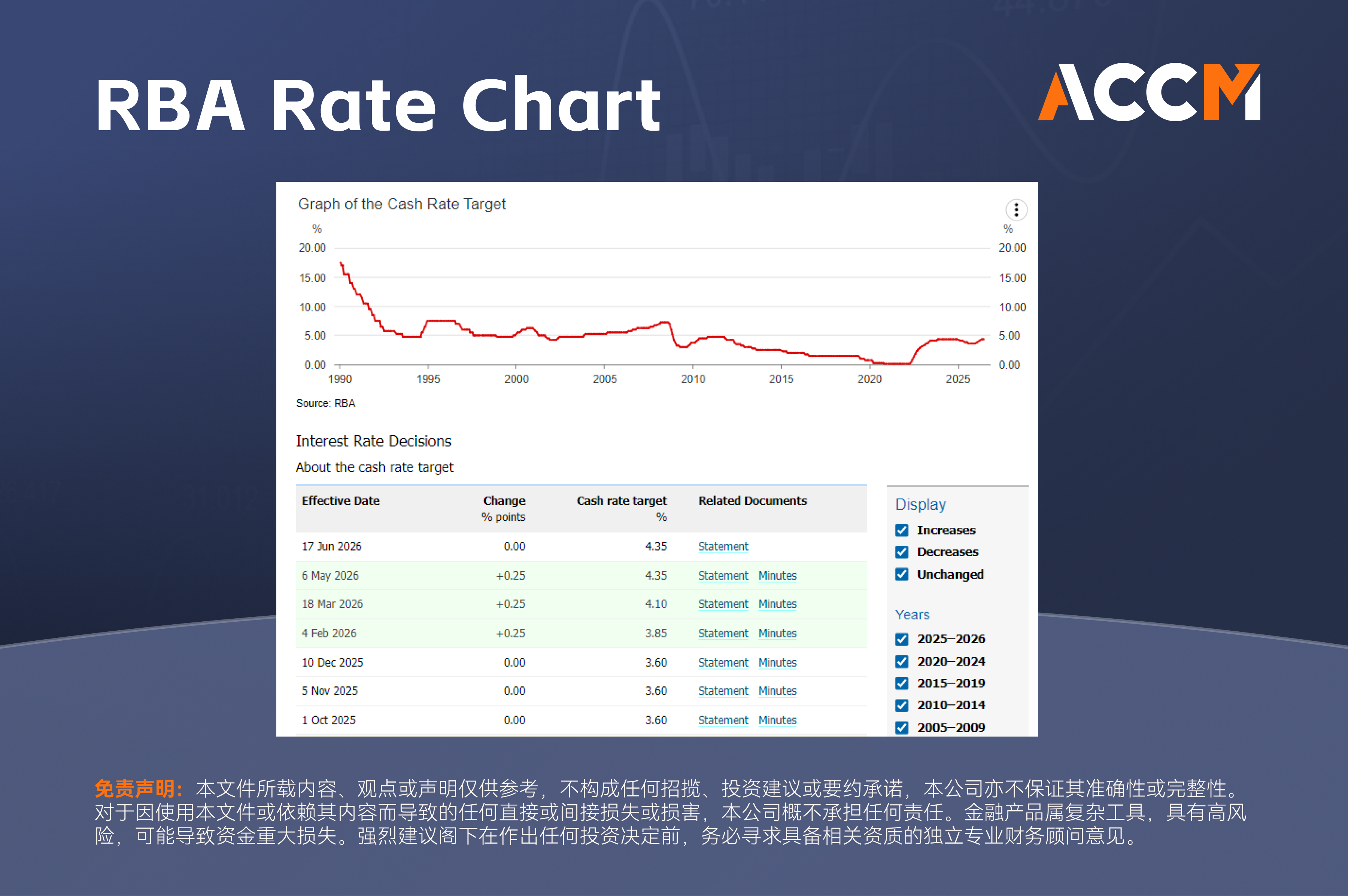The width and height of the screenshot is (1348, 896).
Task: Click the Cash rate target column header
Action: [x=621, y=509]
